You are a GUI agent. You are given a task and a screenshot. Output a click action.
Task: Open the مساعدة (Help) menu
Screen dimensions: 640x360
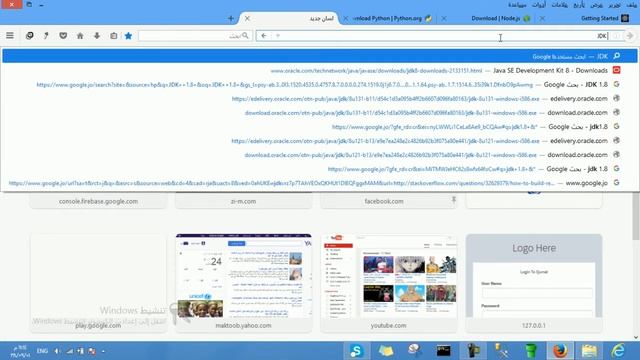517,5
